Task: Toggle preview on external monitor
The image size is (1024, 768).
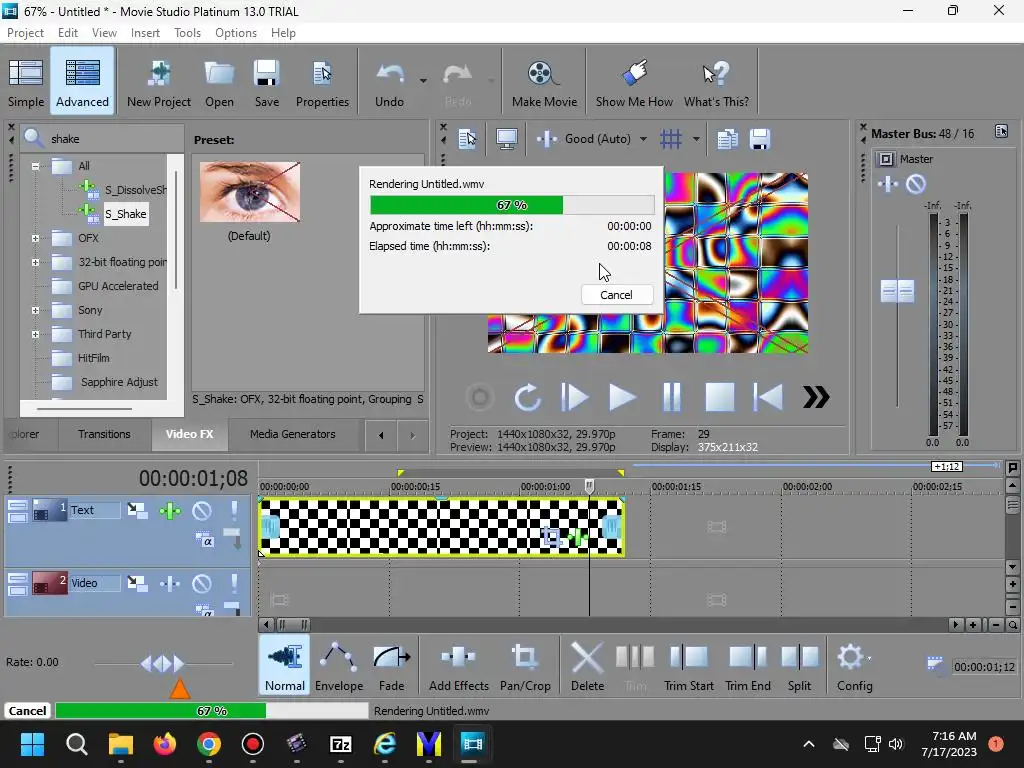Action: pyautogui.click(x=507, y=139)
